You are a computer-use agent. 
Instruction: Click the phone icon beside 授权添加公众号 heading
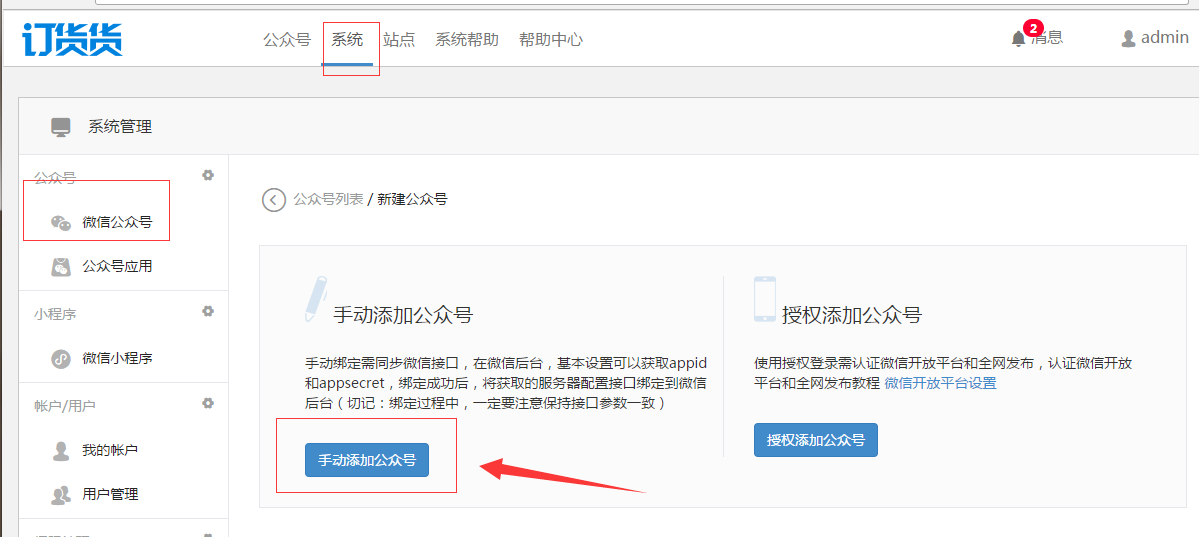765,298
